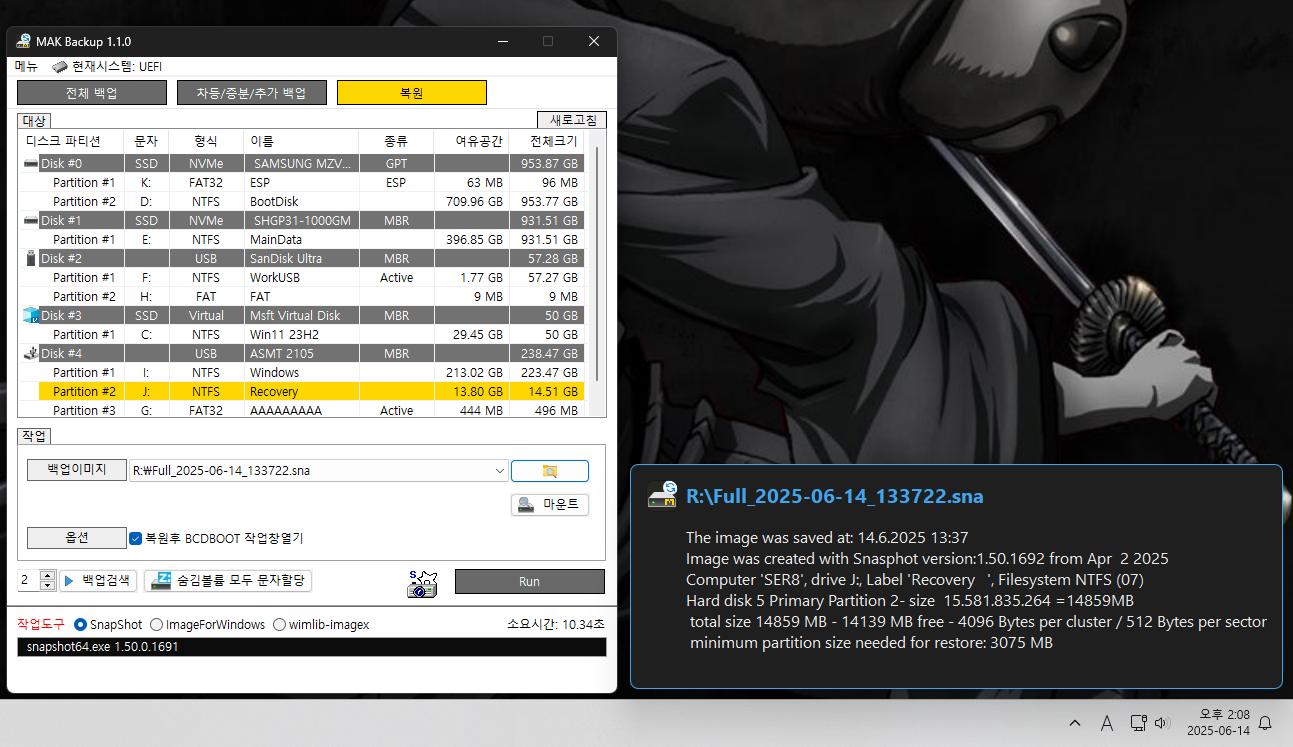Show hidden tray icons chevron
The height and width of the screenshot is (747, 1293).
1075,723
